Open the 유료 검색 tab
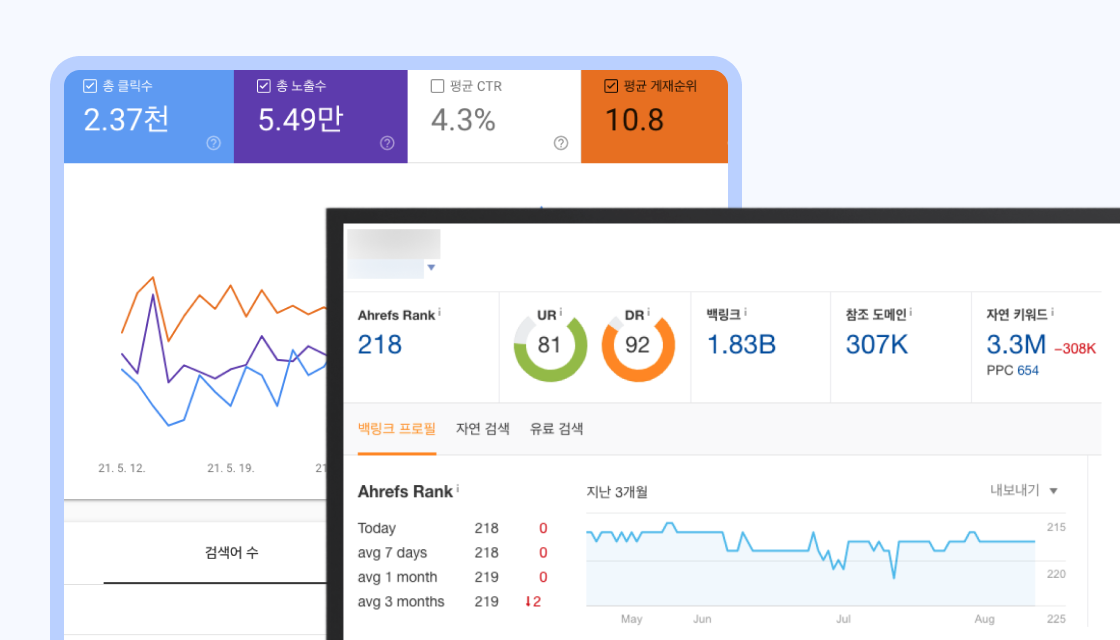Viewport: 1120px width, 640px height. point(556,429)
